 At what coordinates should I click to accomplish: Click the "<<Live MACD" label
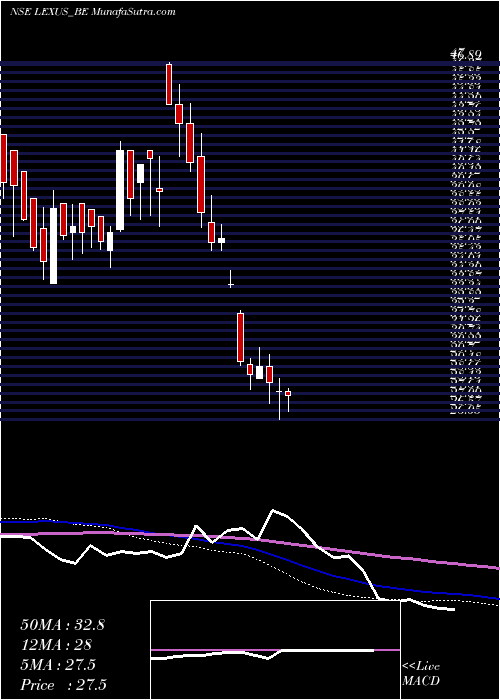(421, 674)
